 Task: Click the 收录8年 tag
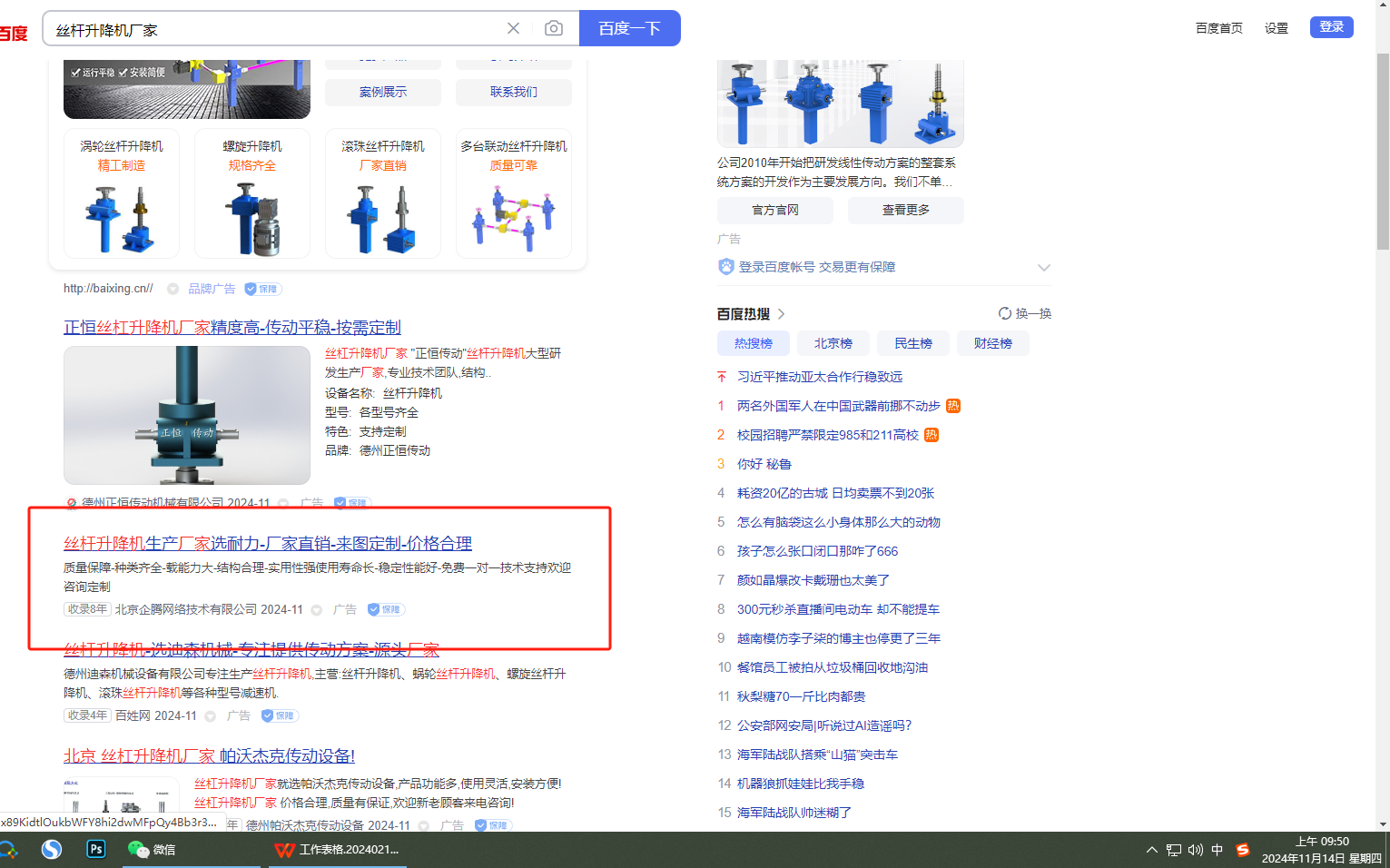87,609
